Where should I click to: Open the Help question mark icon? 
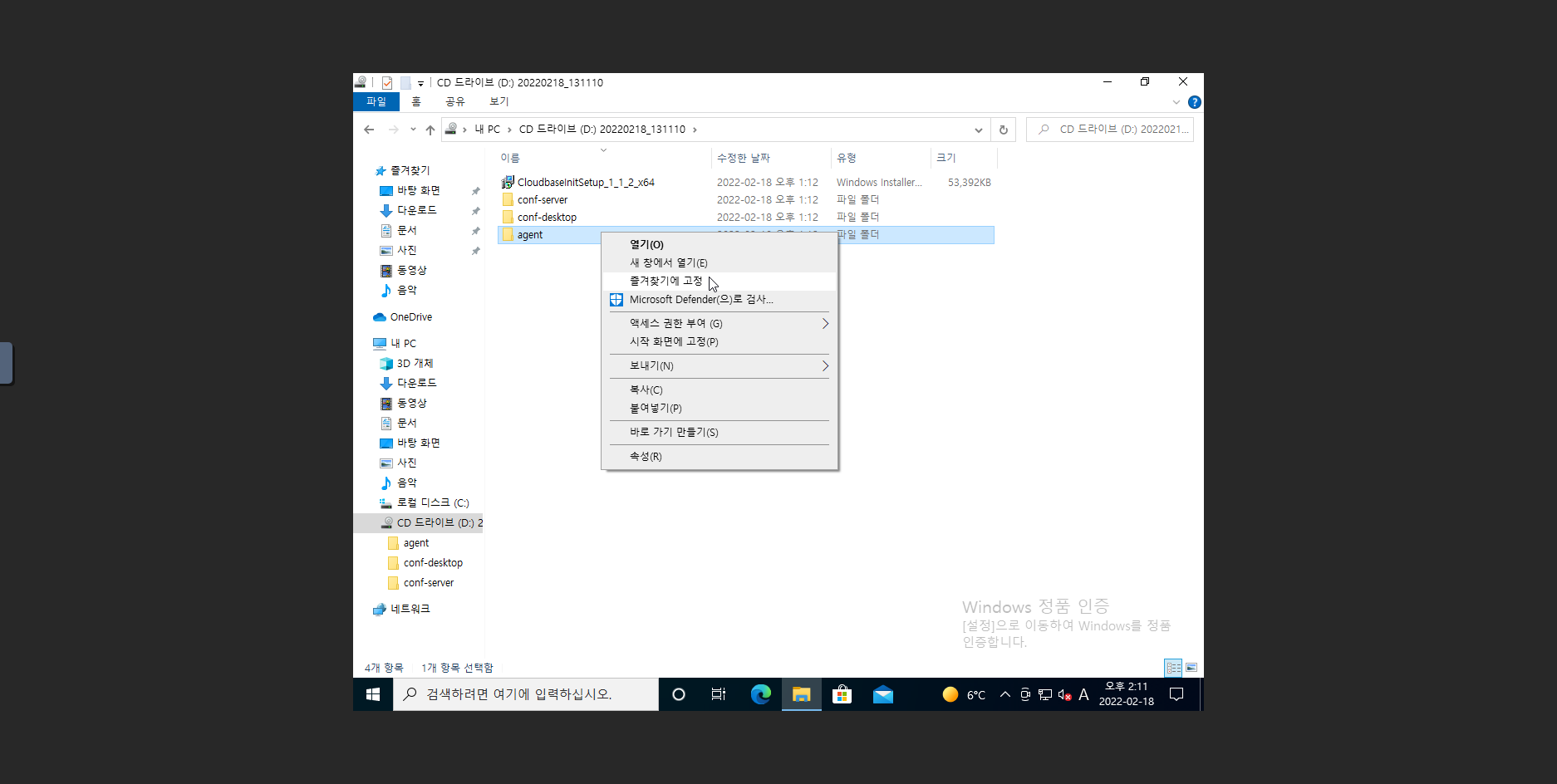pos(1194,102)
